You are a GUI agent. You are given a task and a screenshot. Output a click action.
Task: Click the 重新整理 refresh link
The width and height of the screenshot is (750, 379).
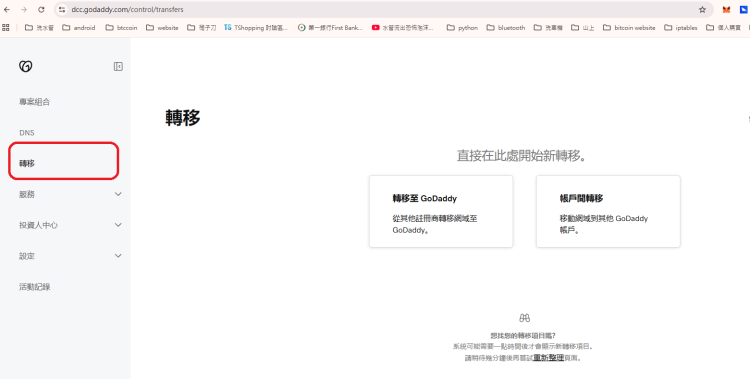(549, 357)
